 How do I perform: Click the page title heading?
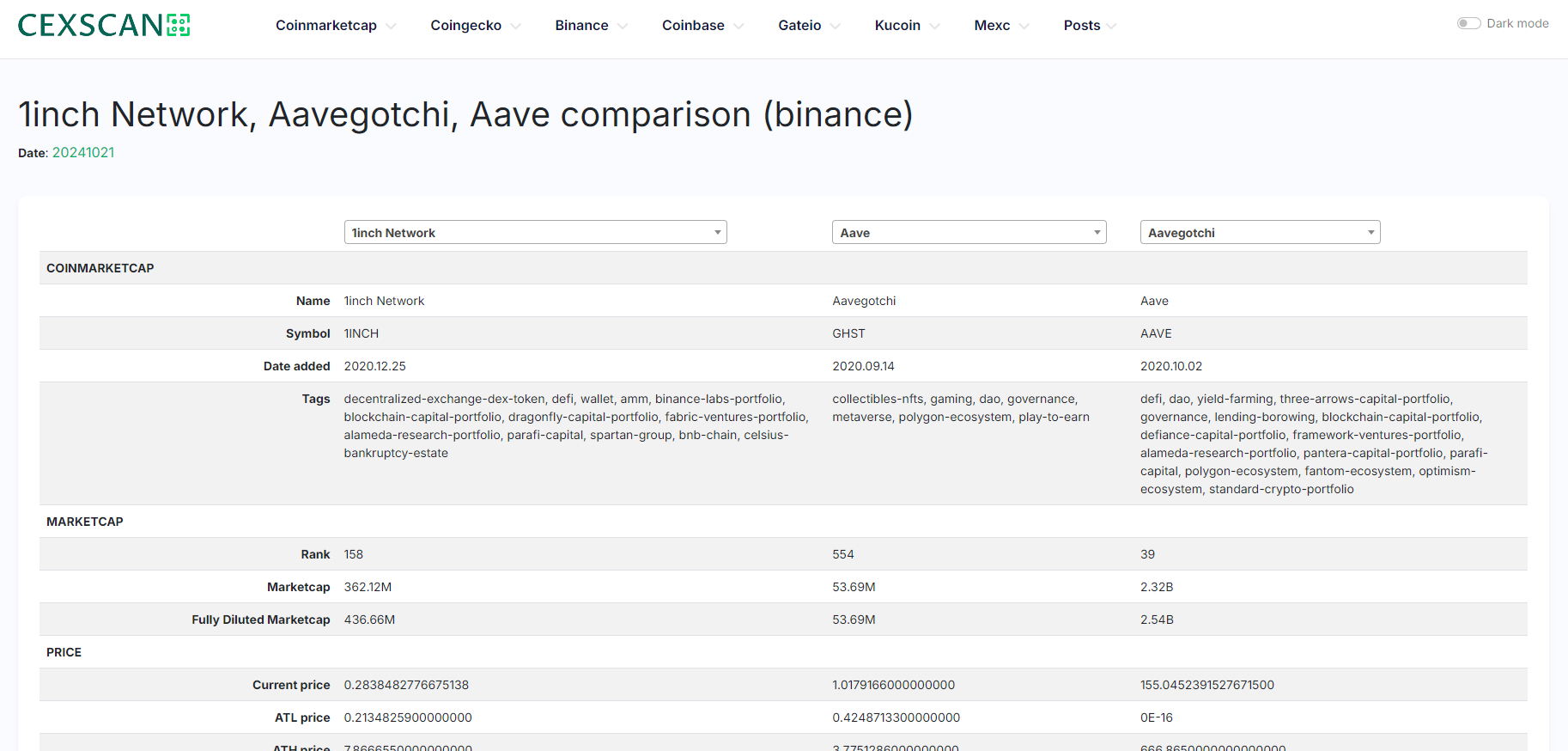(x=465, y=114)
